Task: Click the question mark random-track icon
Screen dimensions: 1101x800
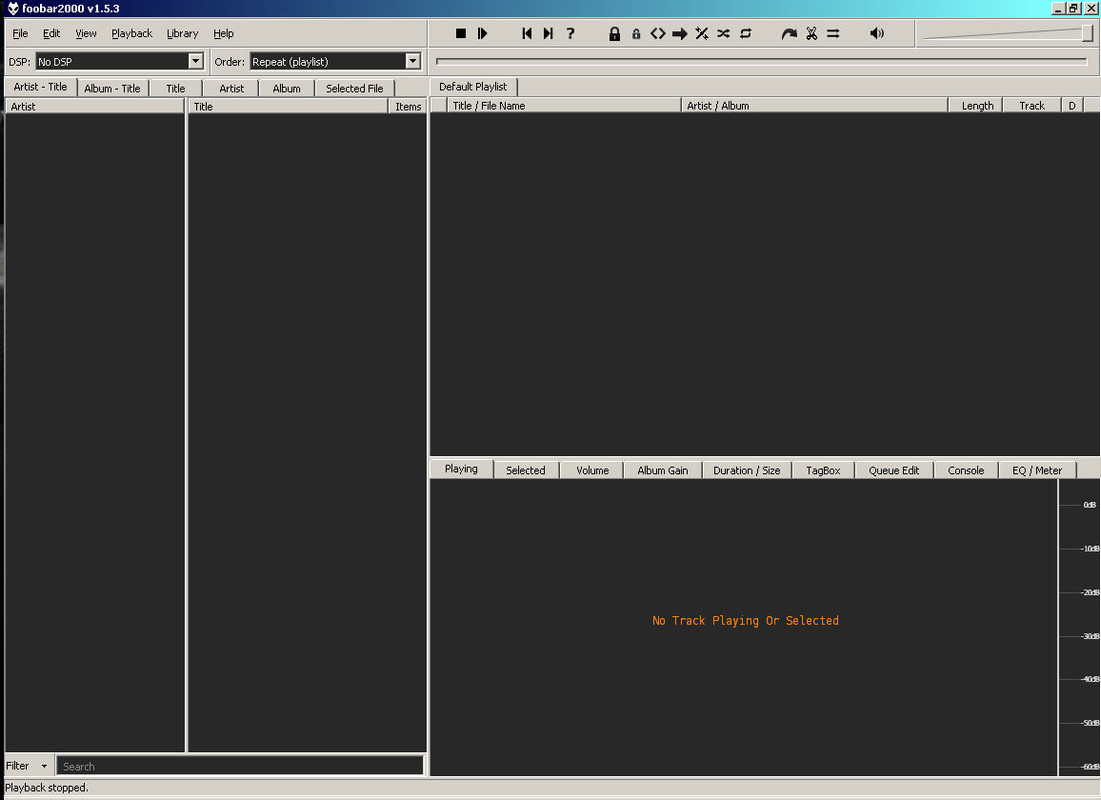Action: coord(570,33)
